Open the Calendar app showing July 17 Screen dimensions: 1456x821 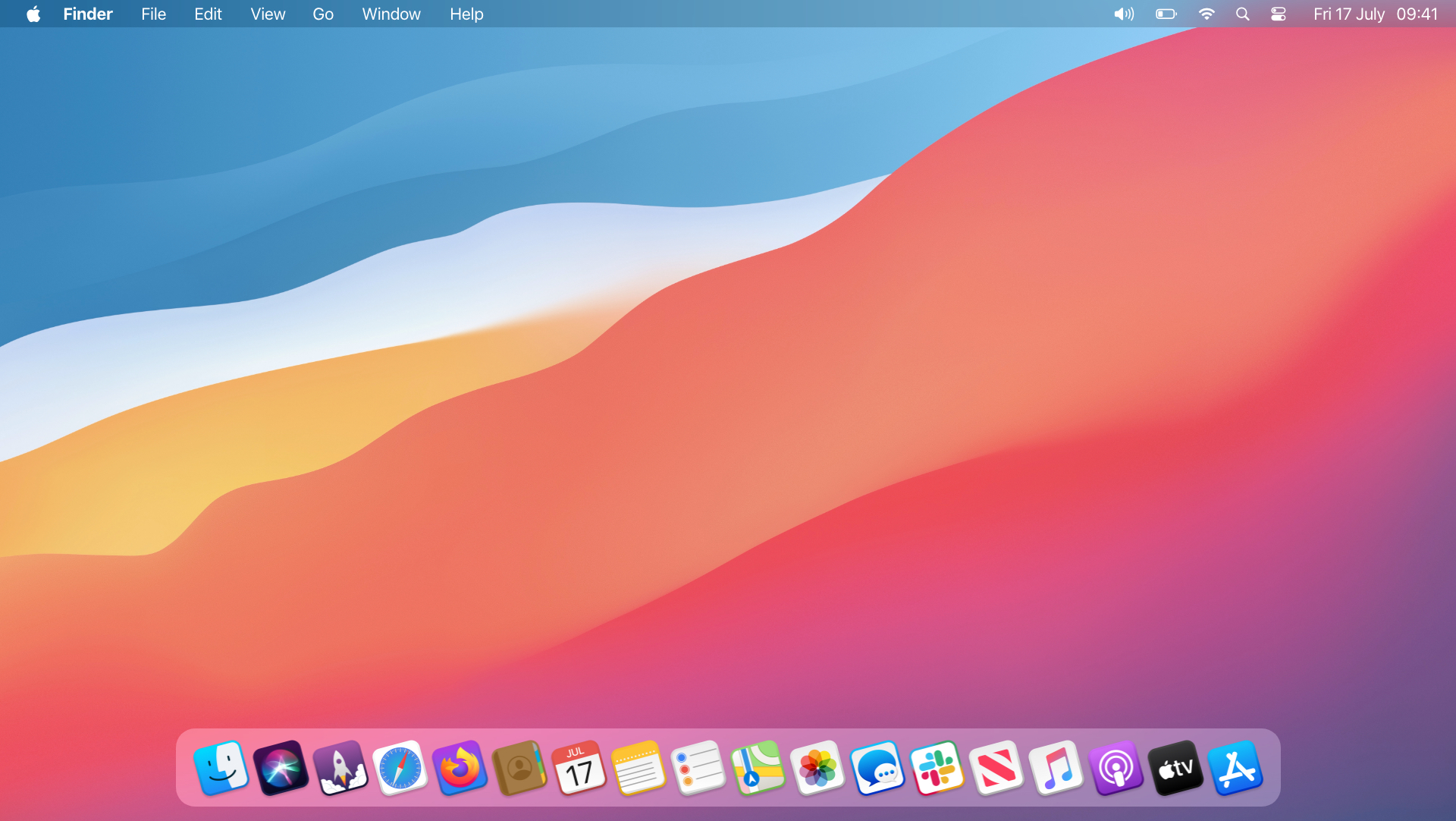tap(580, 768)
